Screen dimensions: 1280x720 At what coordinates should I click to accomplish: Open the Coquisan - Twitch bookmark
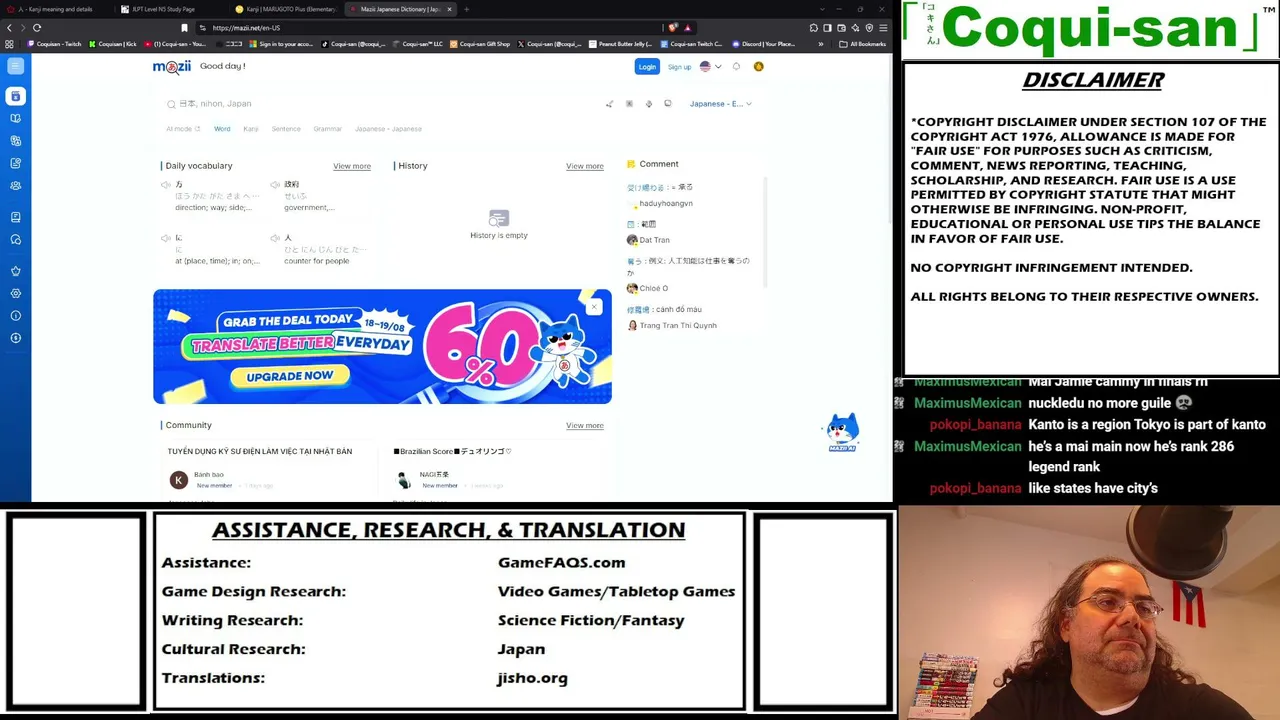pyautogui.click(x=55, y=44)
